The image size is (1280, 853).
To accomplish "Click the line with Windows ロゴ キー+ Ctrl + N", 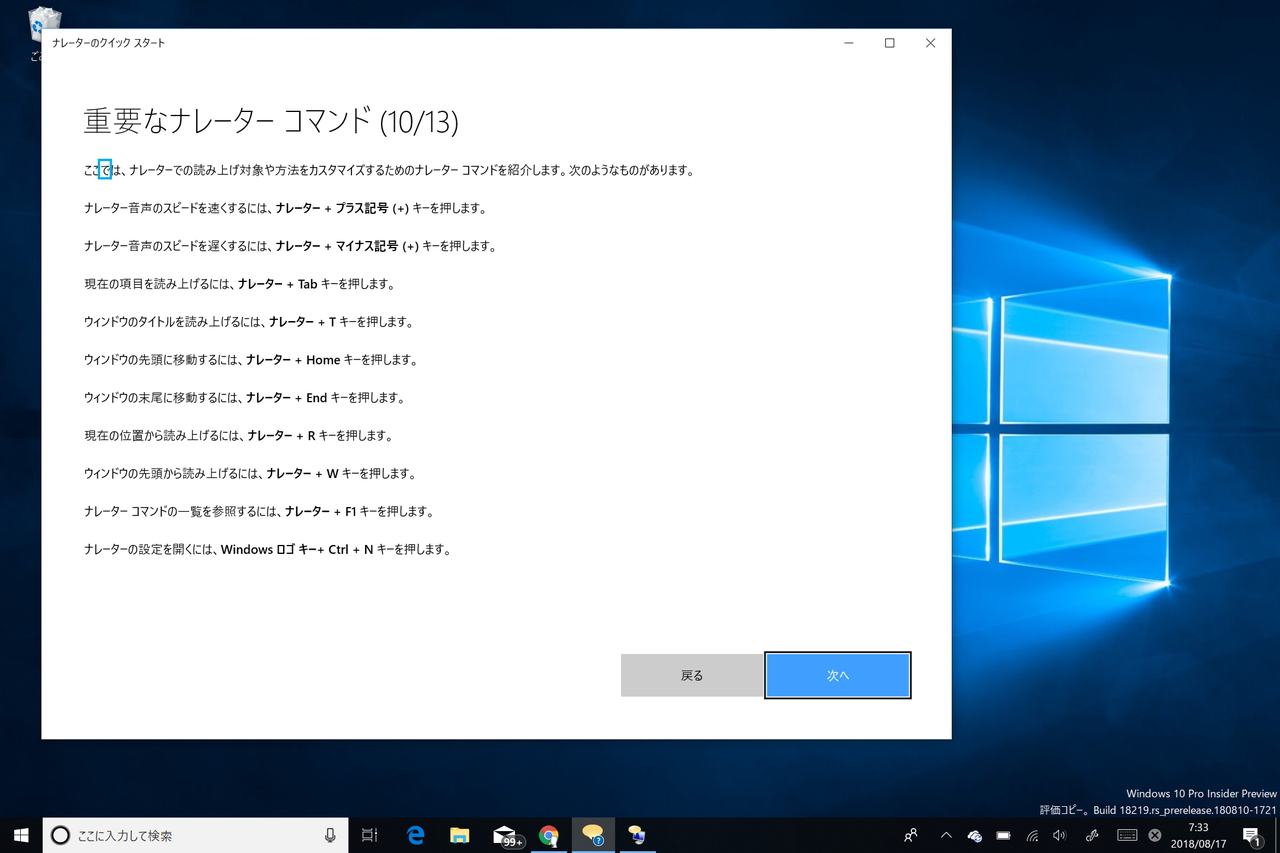I will pos(268,550).
